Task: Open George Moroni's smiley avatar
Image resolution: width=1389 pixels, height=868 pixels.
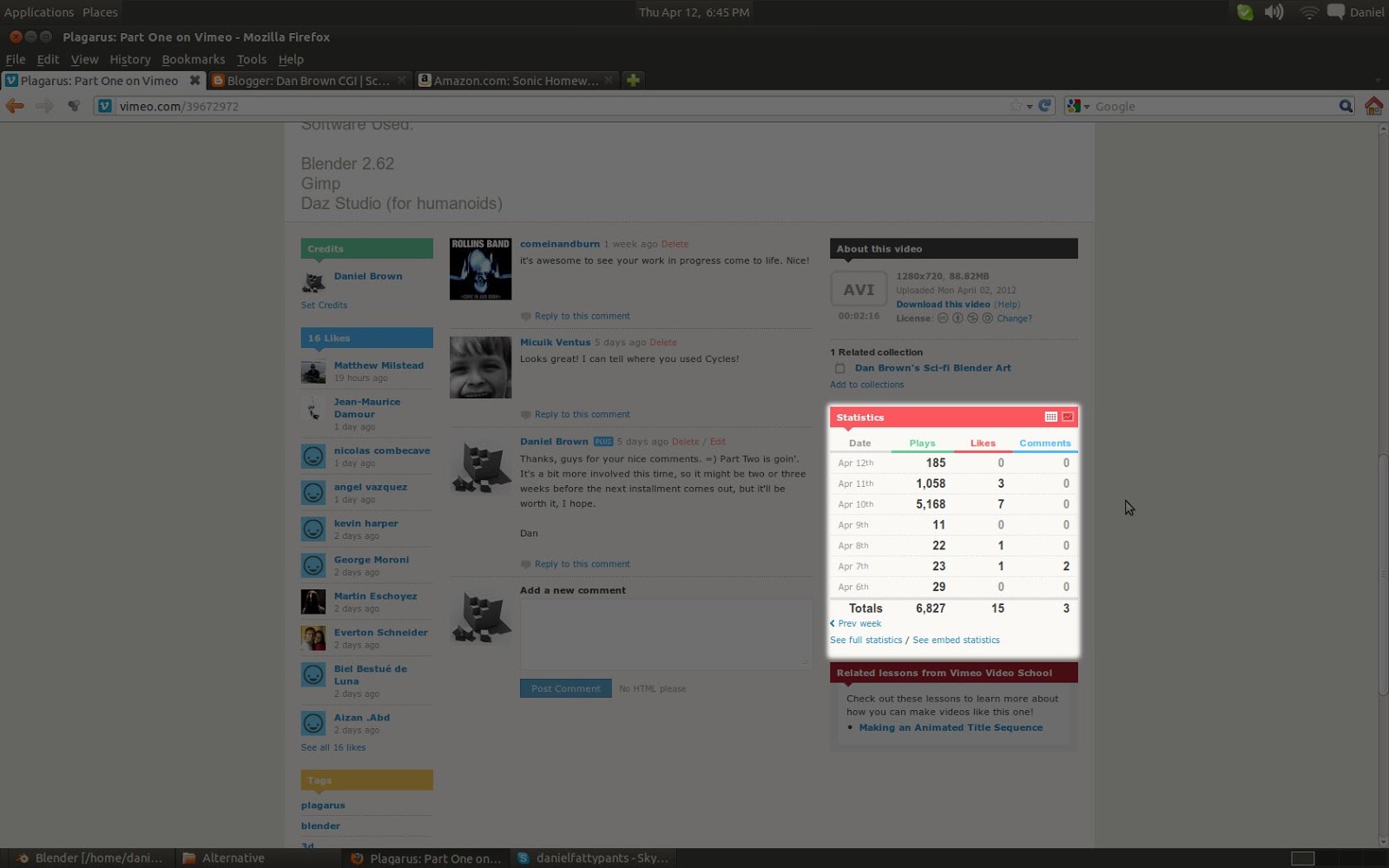Action: (x=313, y=565)
